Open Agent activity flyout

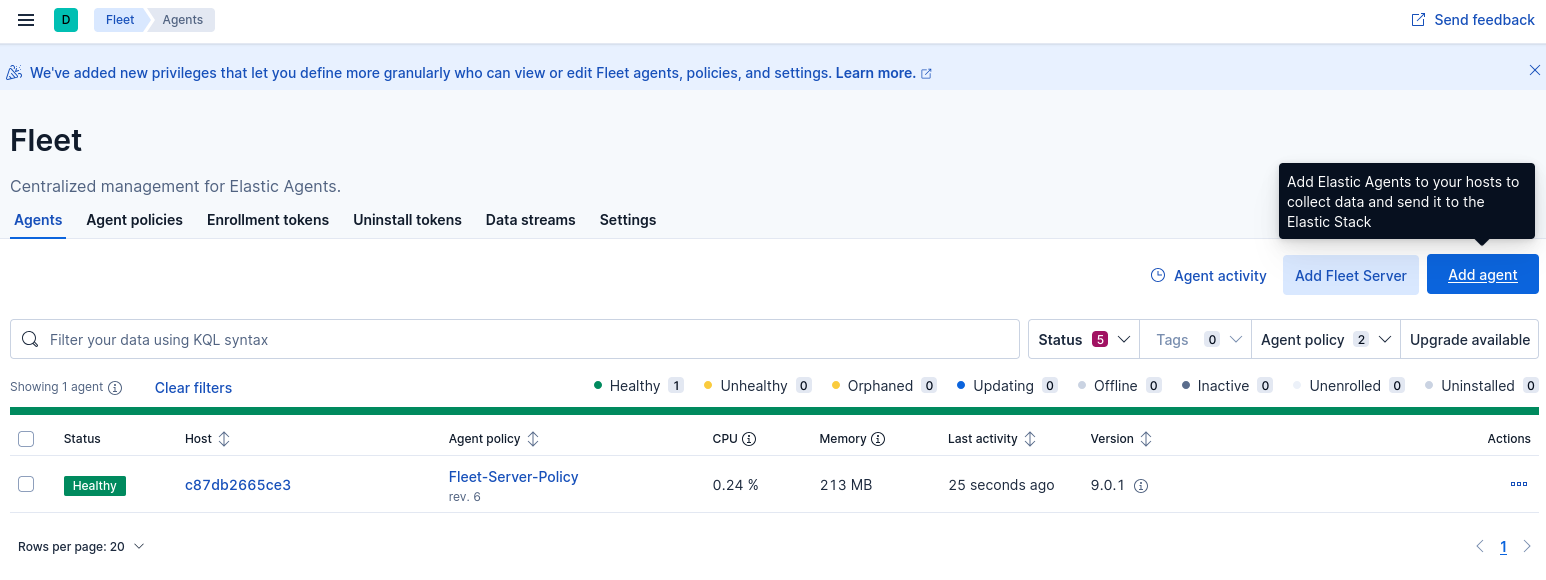(x=1208, y=275)
